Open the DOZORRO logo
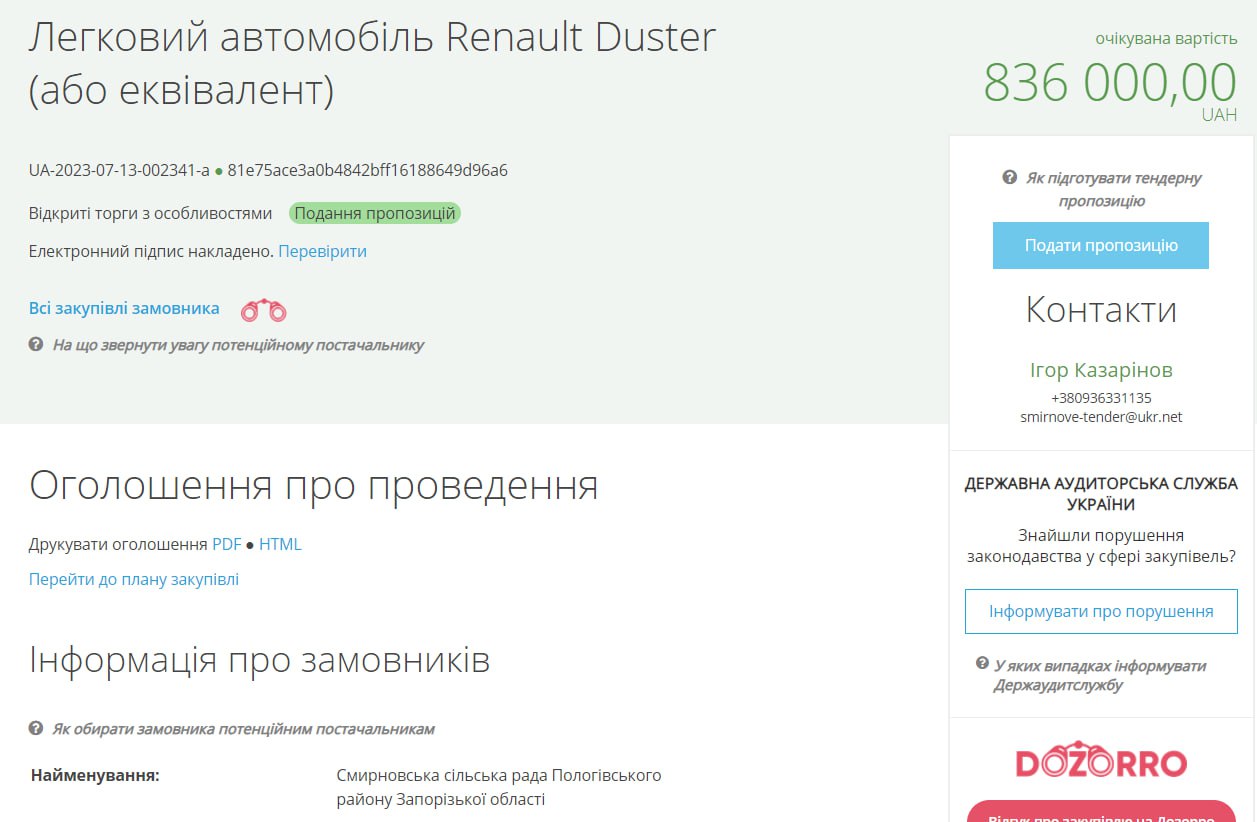This screenshot has width=1257, height=822. 1101,762
